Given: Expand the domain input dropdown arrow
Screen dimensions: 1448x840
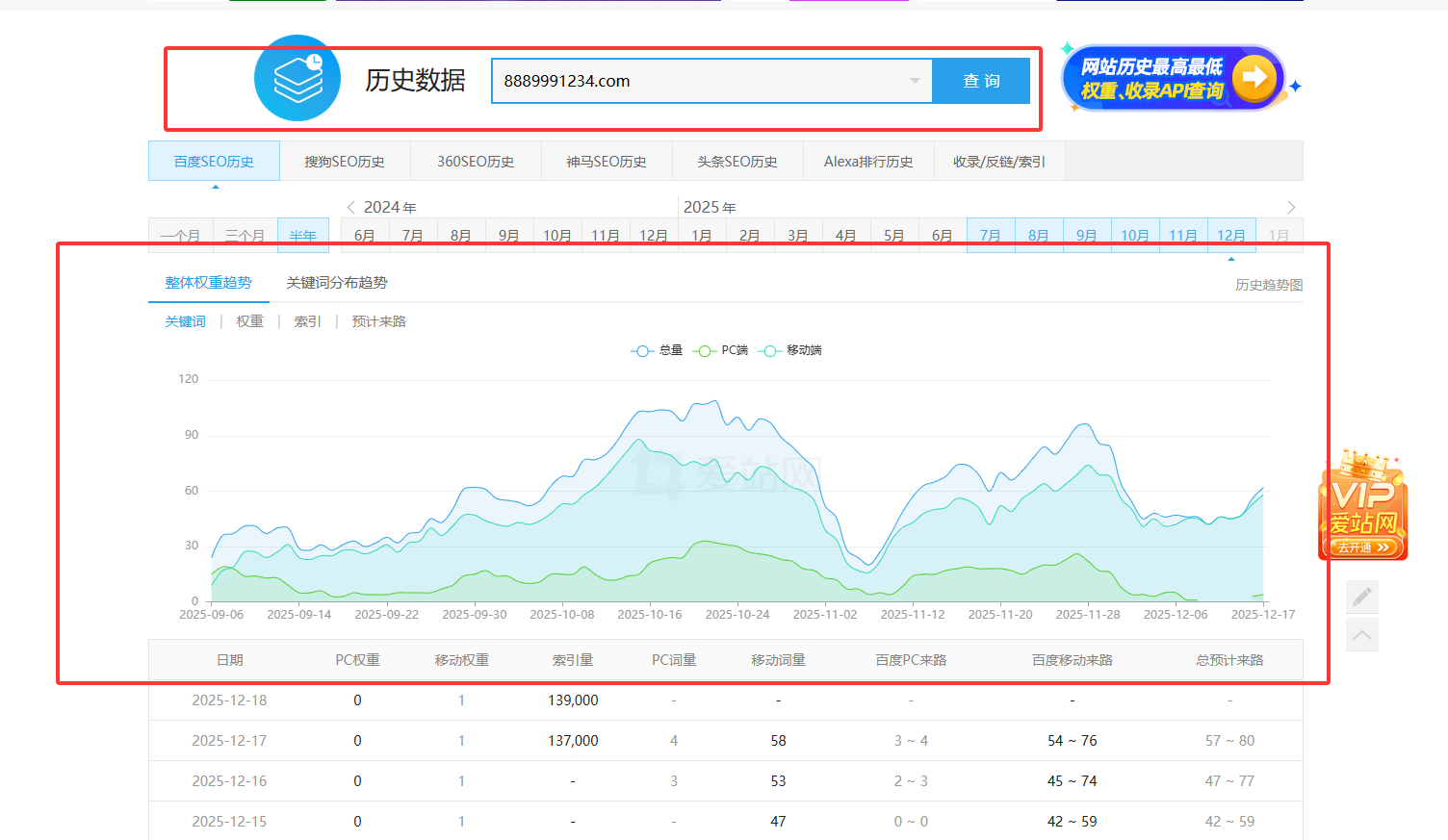Looking at the screenshot, I should (x=915, y=81).
